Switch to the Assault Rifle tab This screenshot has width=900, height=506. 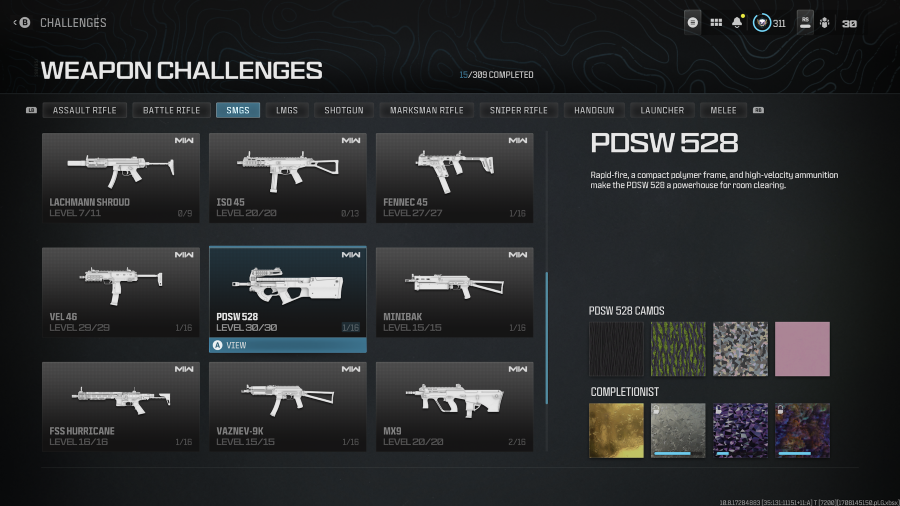(x=84, y=110)
